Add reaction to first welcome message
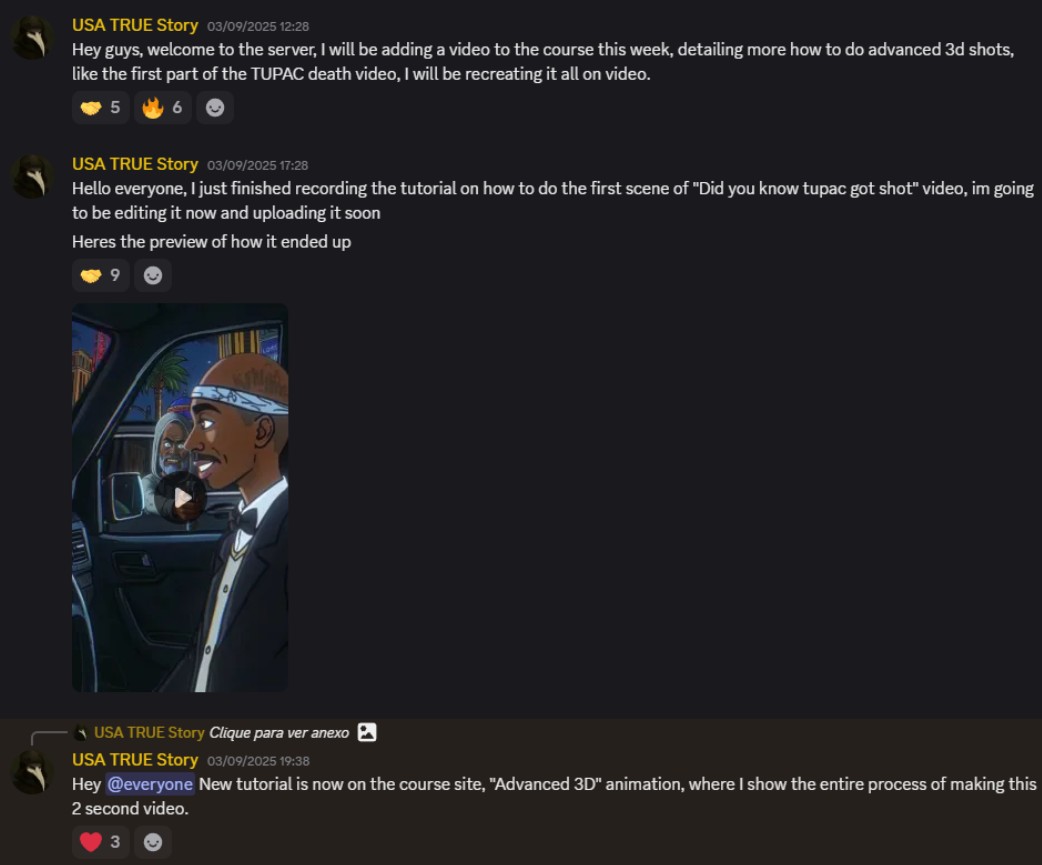Image resolution: width=1042 pixels, height=865 pixels. click(x=215, y=108)
